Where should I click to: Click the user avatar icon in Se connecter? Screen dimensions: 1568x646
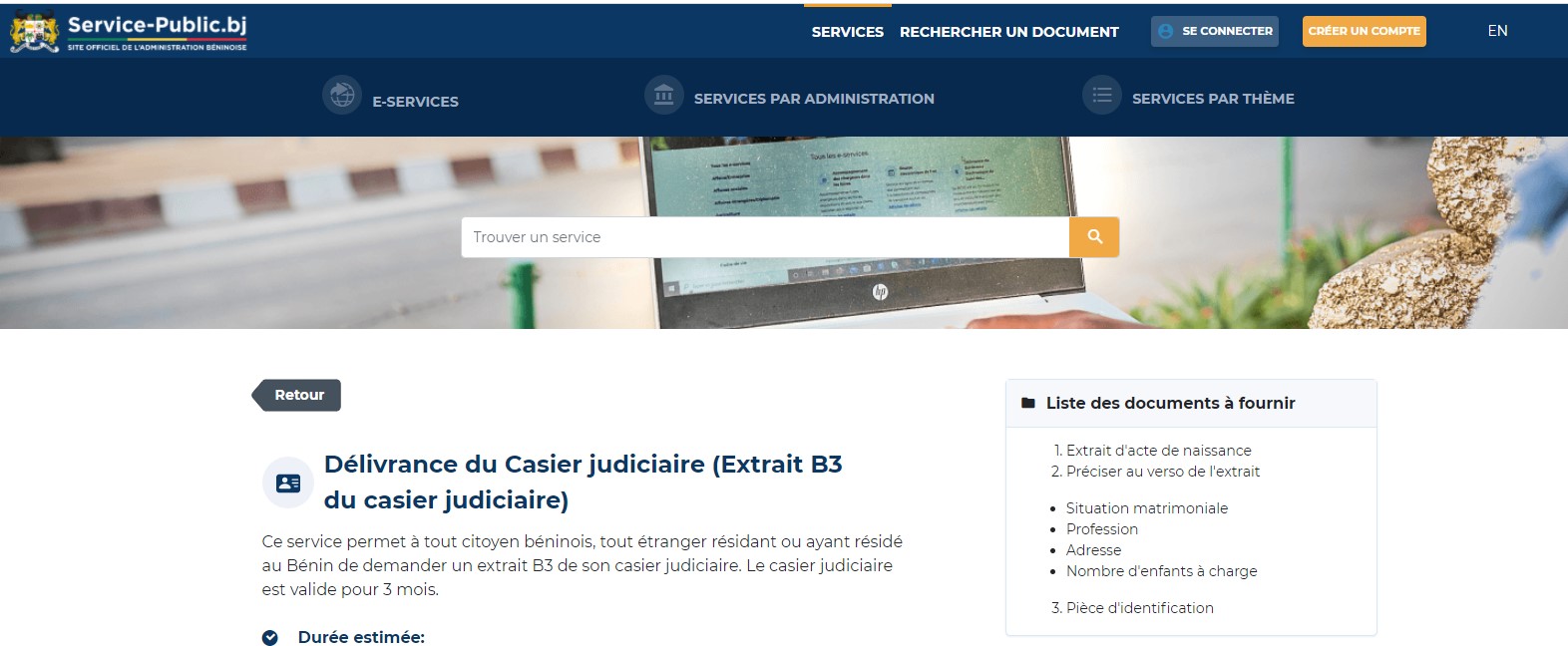pyautogui.click(x=1165, y=31)
